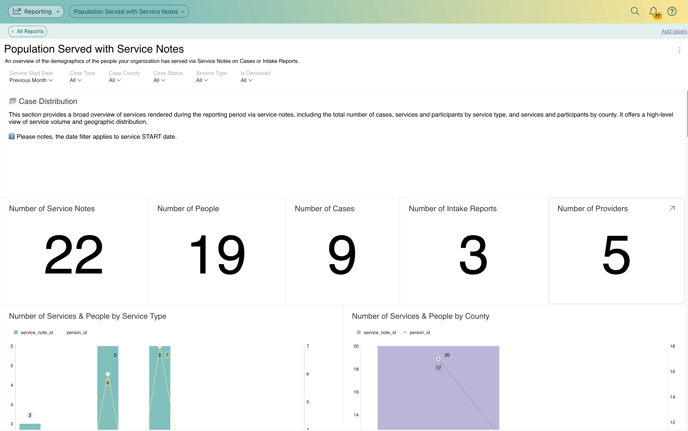
Task: Go back to All Reports
Action: (x=27, y=31)
